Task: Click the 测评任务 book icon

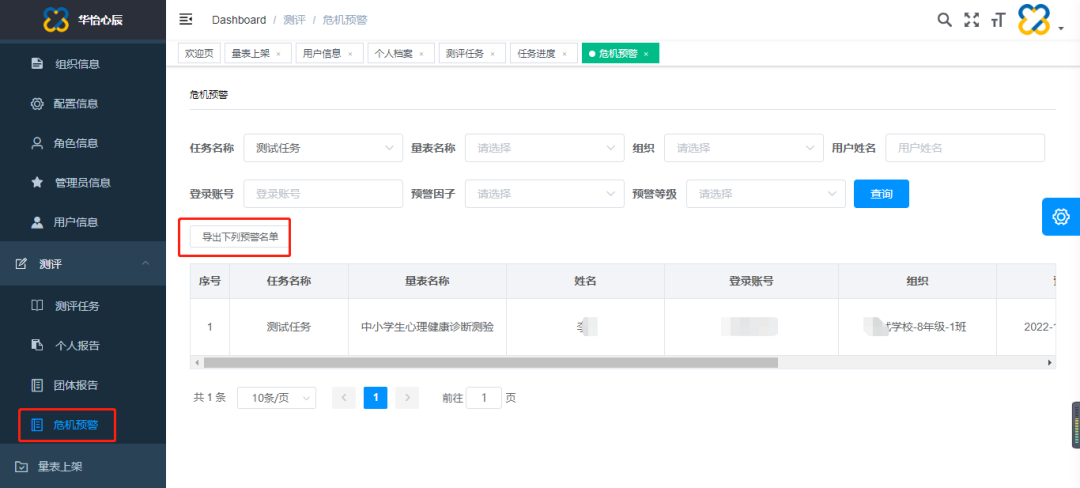Action: pos(37,306)
